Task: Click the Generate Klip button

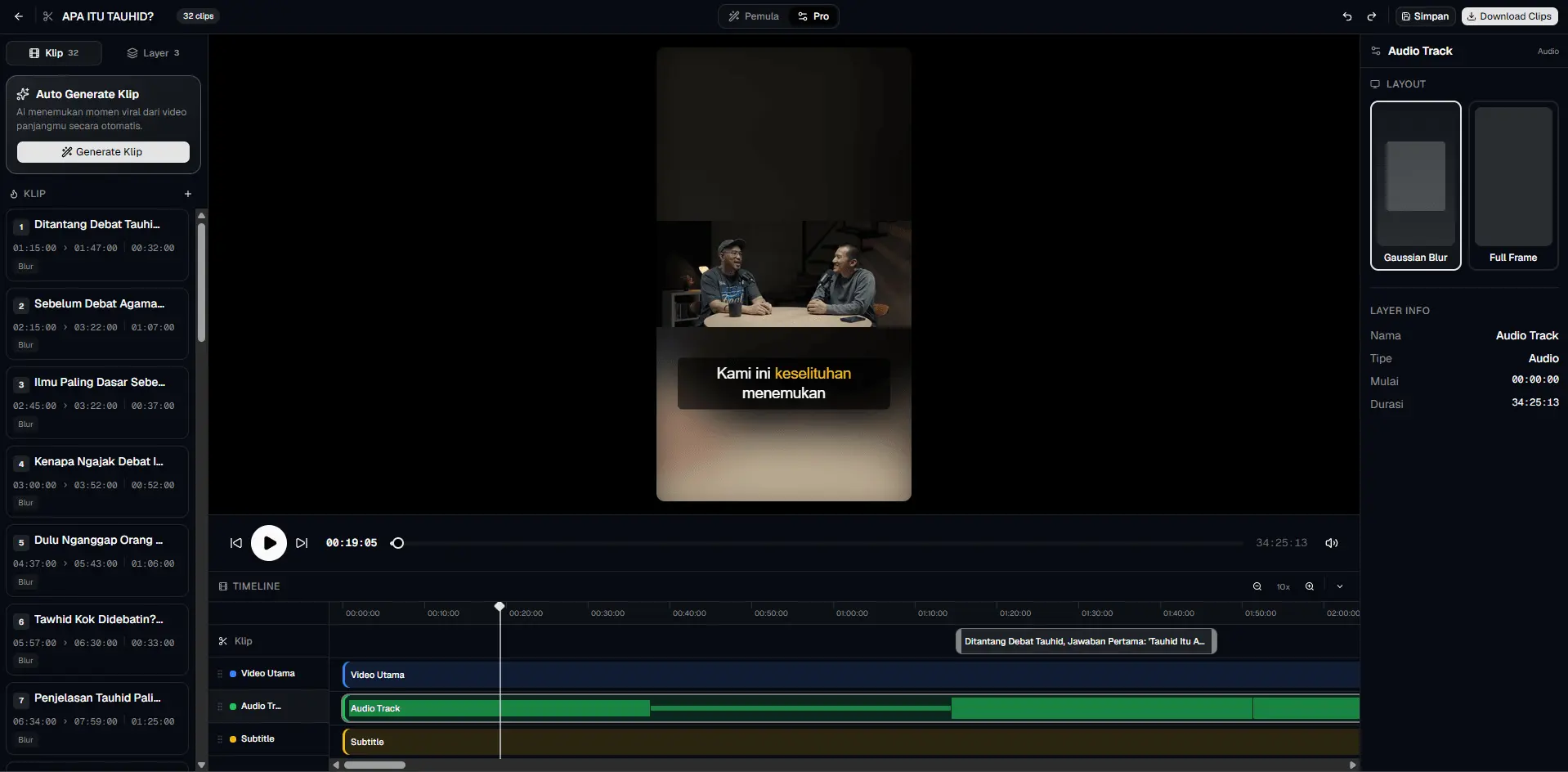Action: (103, 152)
